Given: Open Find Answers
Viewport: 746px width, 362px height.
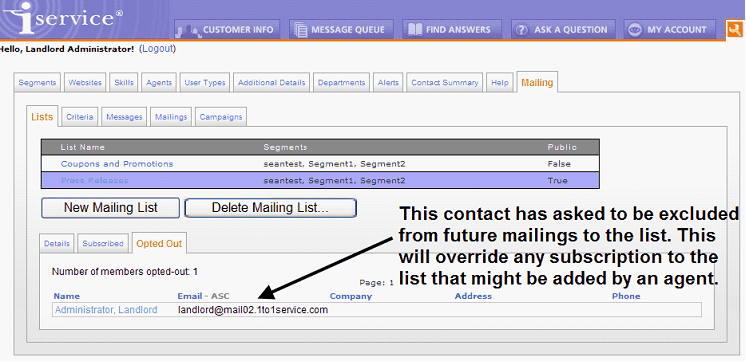Looking at the screenshot, I should [x=452, y=29].
